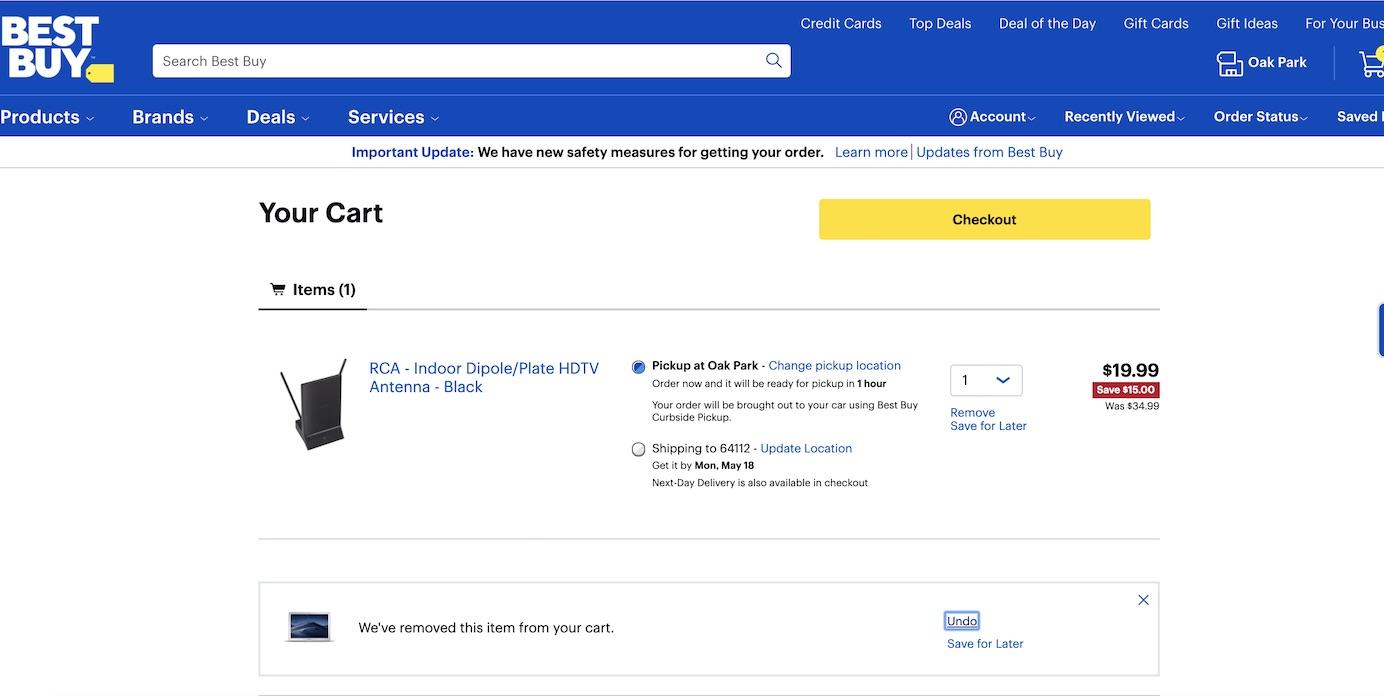Open the shopping cart icon in header
This screenshot has width=1384, height=697.
click(x=1371, y=64)
